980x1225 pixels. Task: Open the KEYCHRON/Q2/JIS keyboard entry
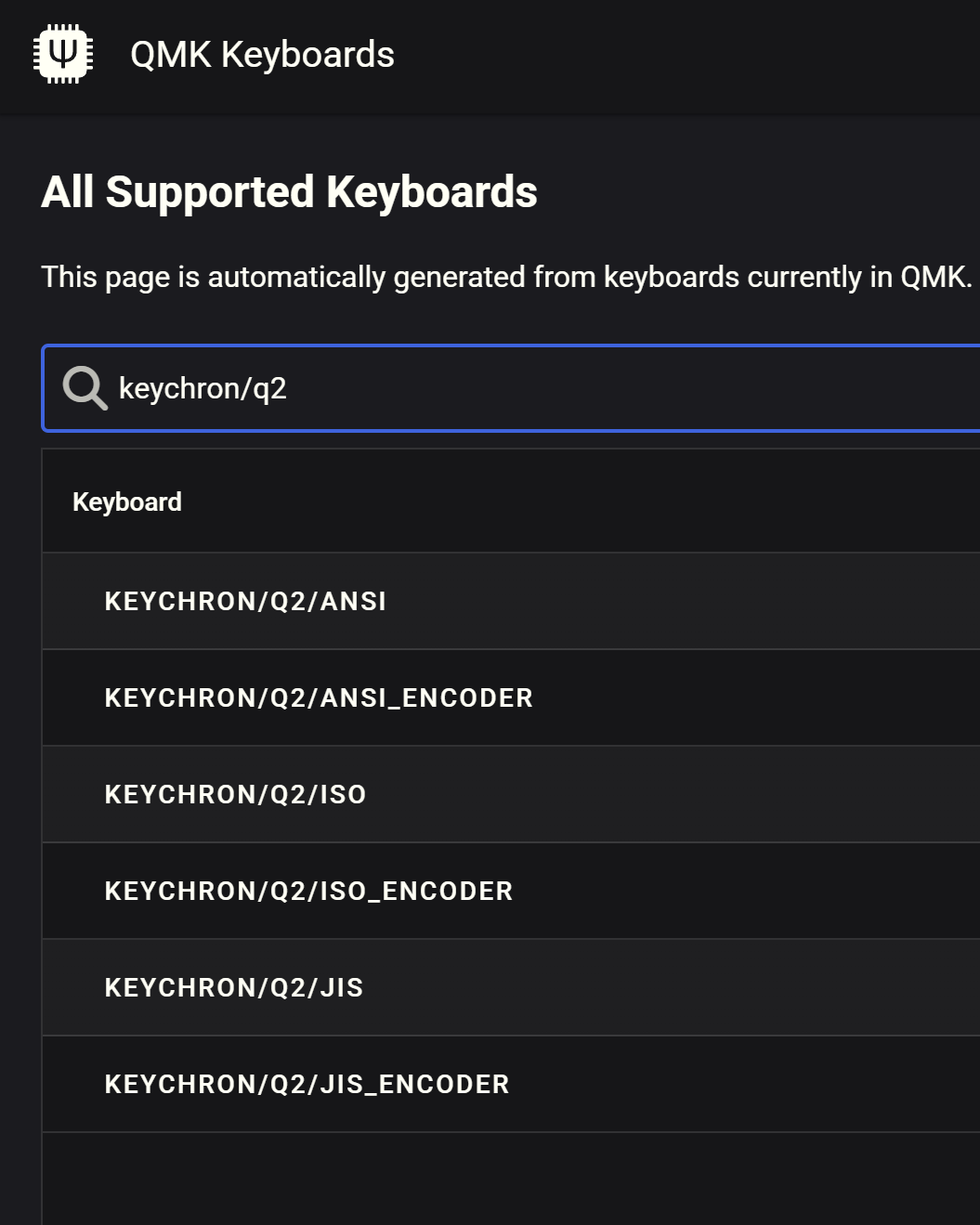(234, 988)
